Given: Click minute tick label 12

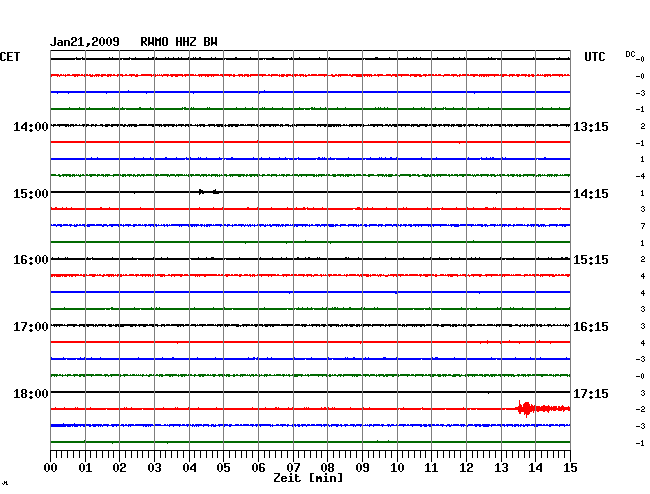Looking at the screenshot, I should [x=466, y=468].
